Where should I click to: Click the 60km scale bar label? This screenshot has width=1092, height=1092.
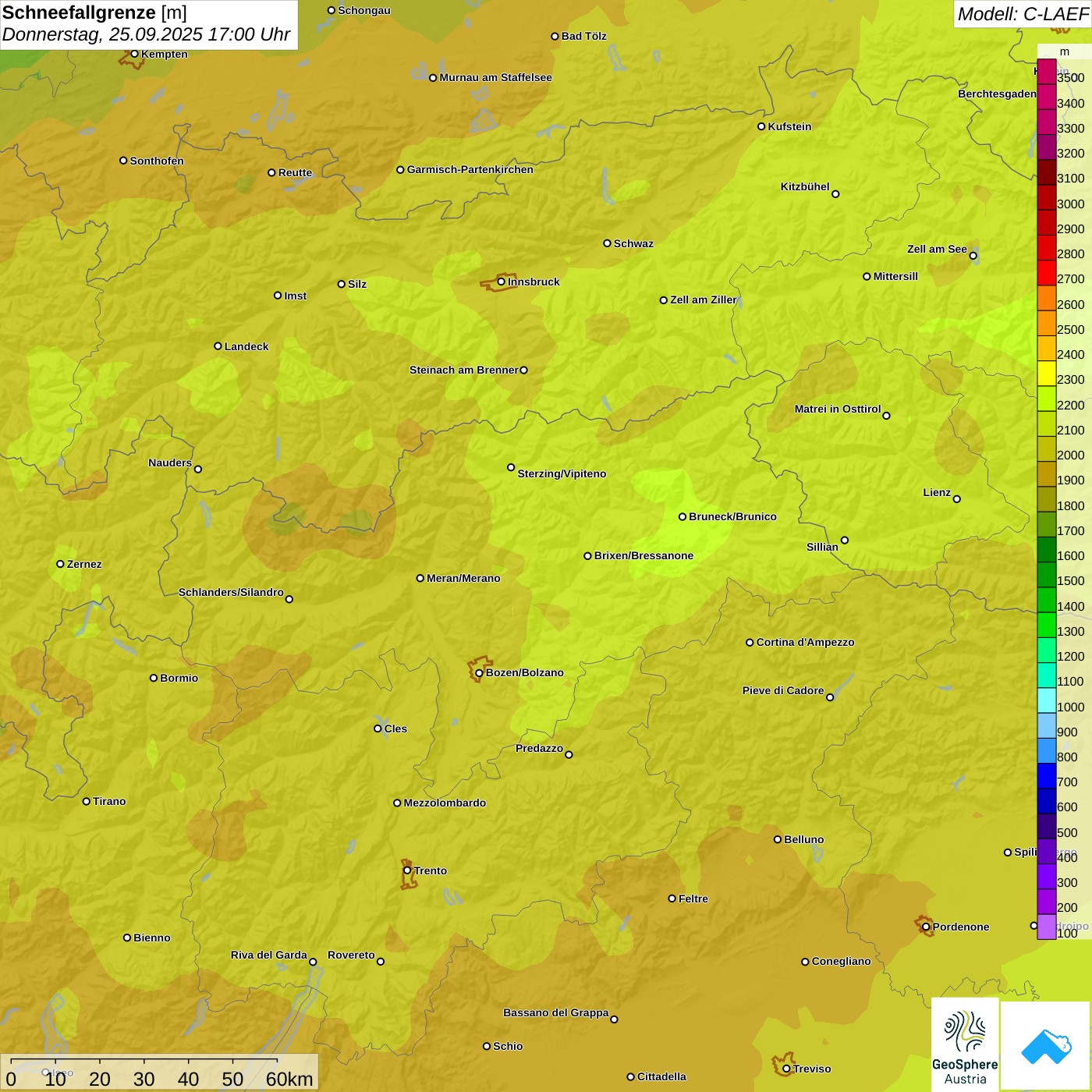pos(289,1079)
